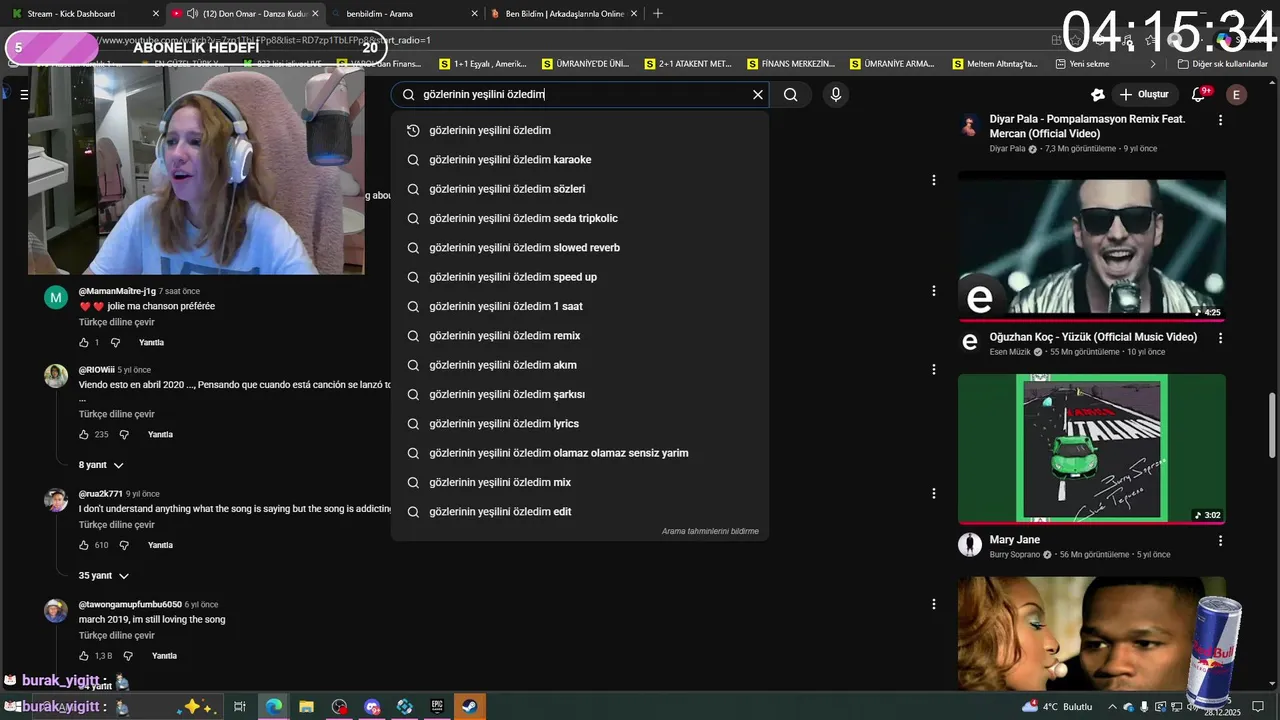Image resolution: width=1280 pixels, height=720 pixels.
Task: Open Epic Games Launcher from taskbar
Action: tap(437, 706)
